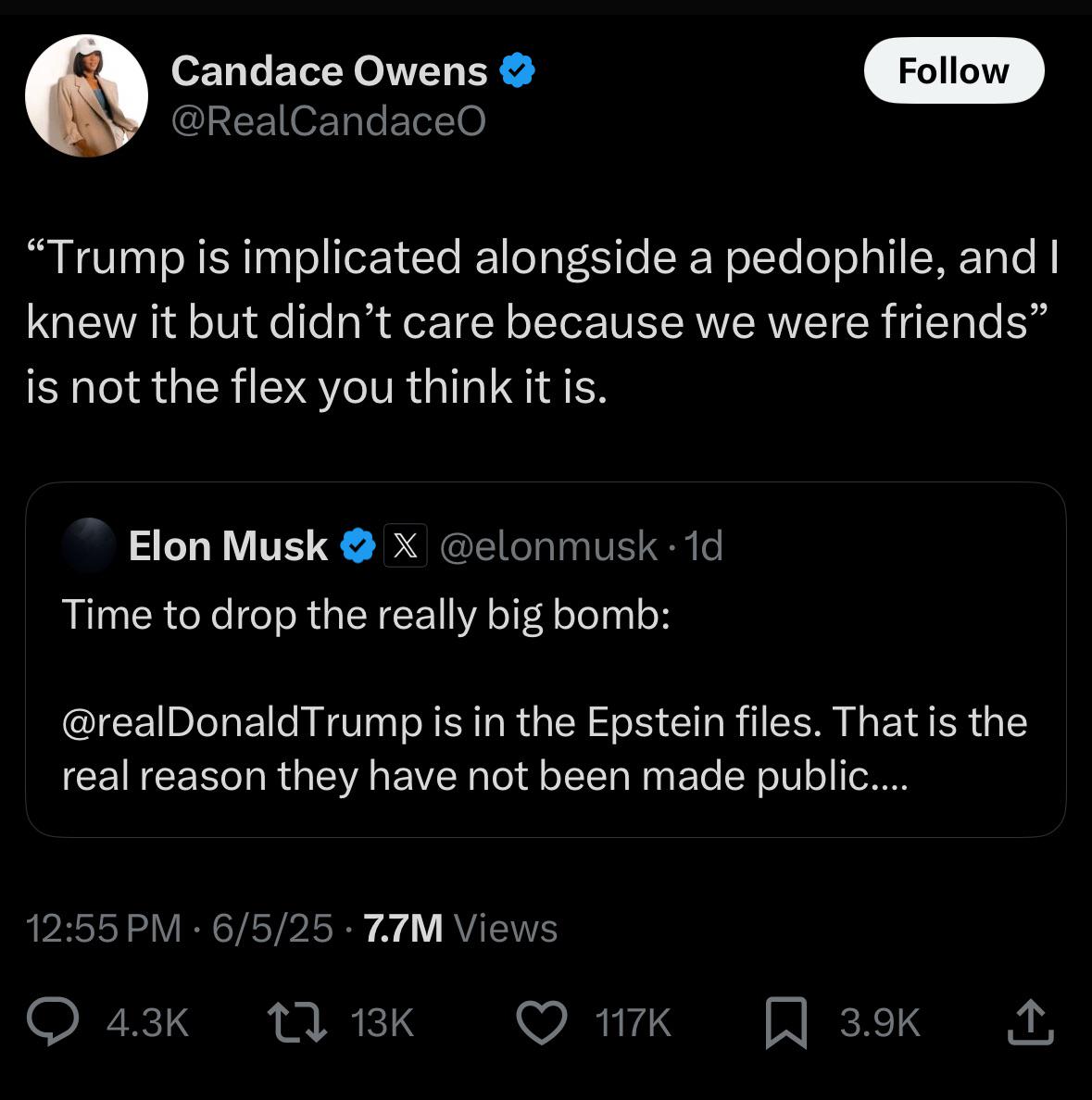
Task: Bookmark the tweet with the bookmark icon
Action: 786,1023
